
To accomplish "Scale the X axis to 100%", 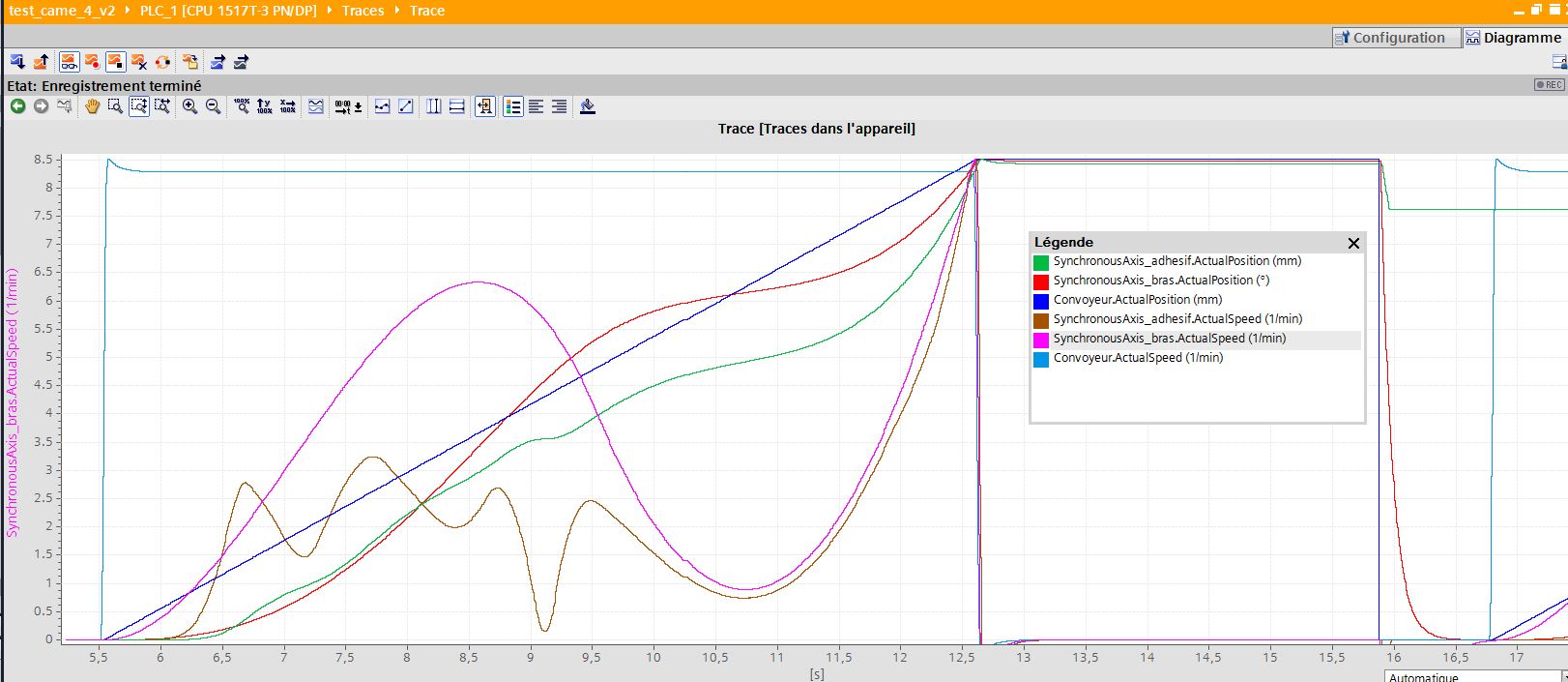I will 287,106.
